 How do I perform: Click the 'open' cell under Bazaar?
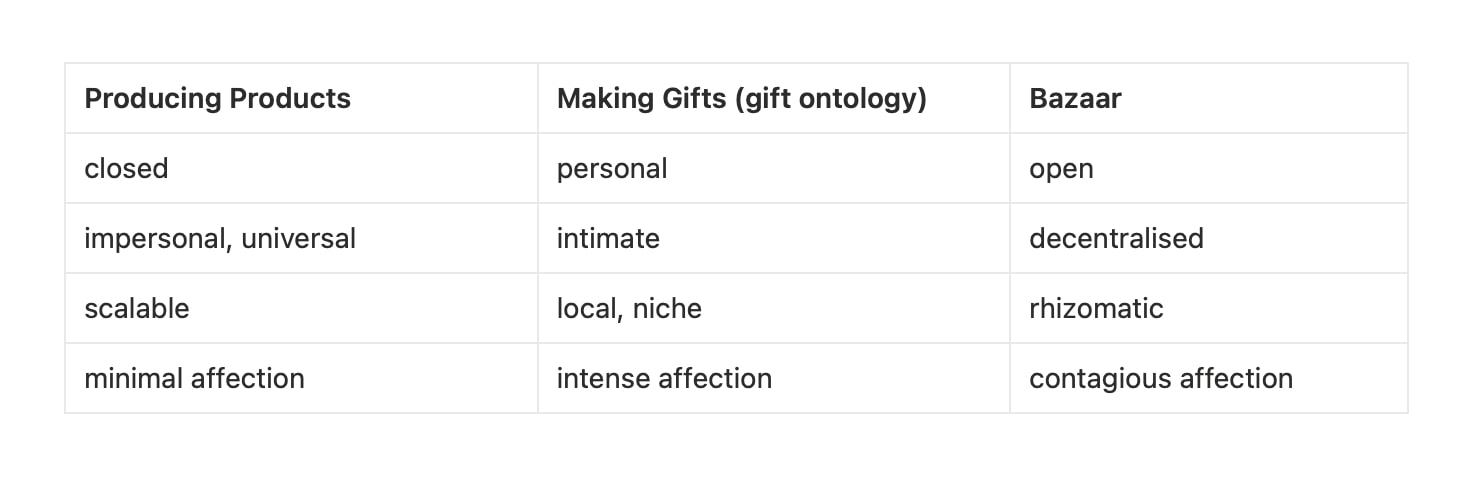[x=1061, y=168]
